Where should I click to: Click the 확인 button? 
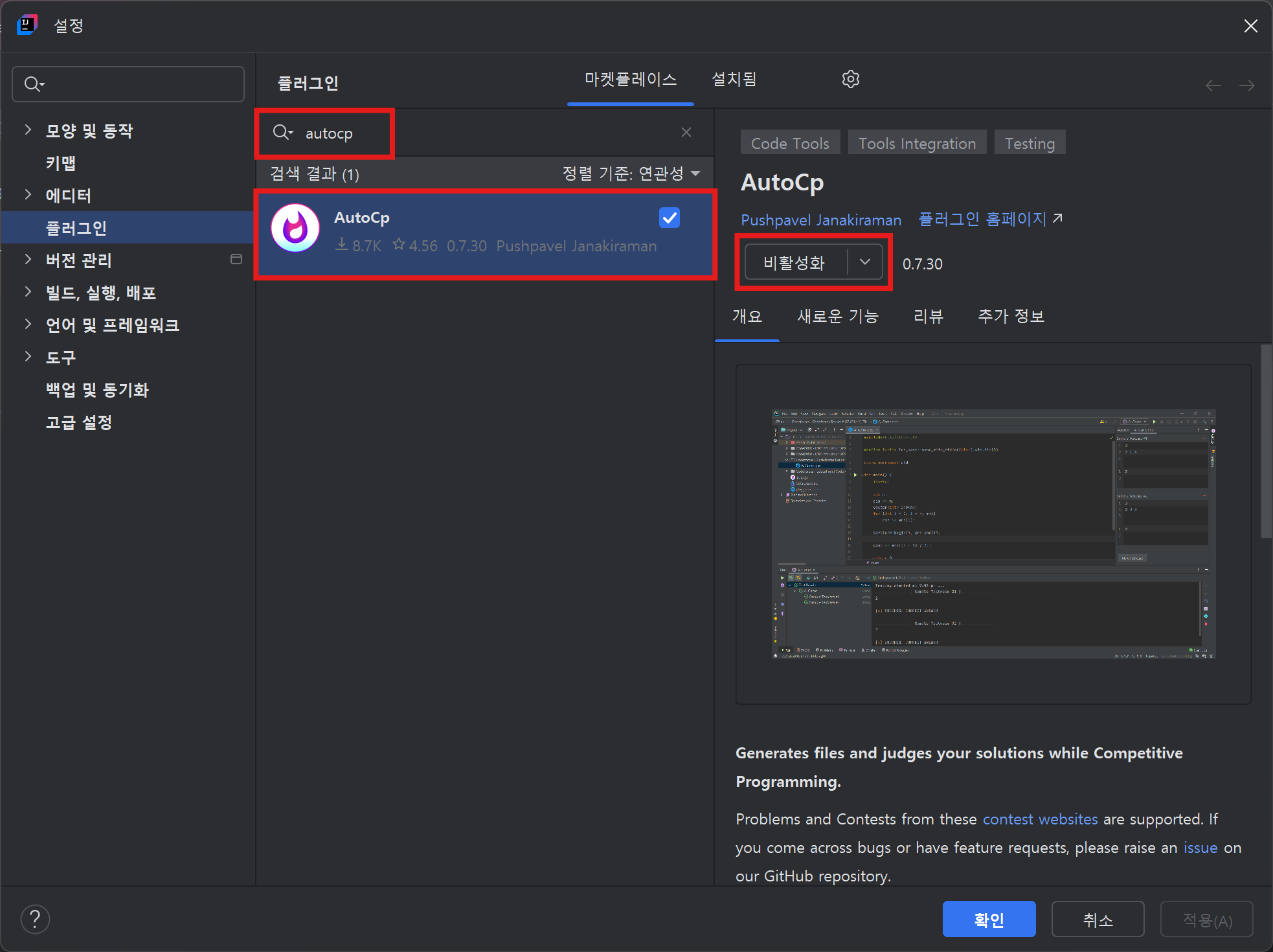(989, 919)
